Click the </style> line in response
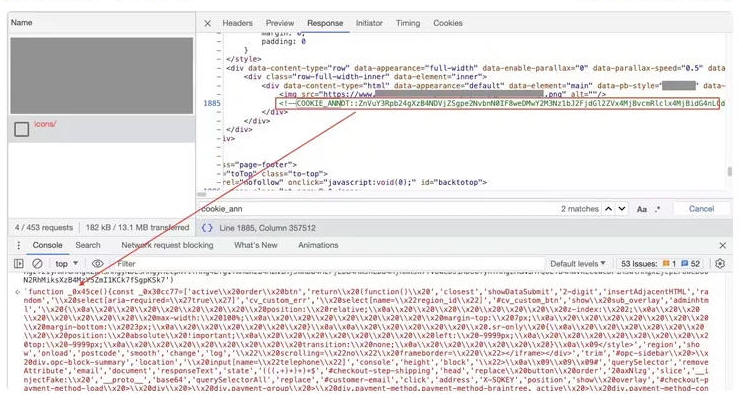 click(244, 59)
